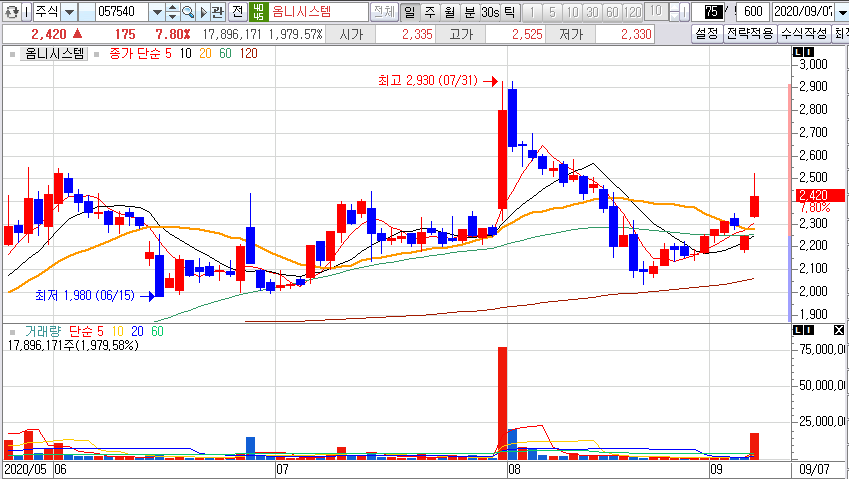Click the play arrow next-stock icon

[204, 11]
